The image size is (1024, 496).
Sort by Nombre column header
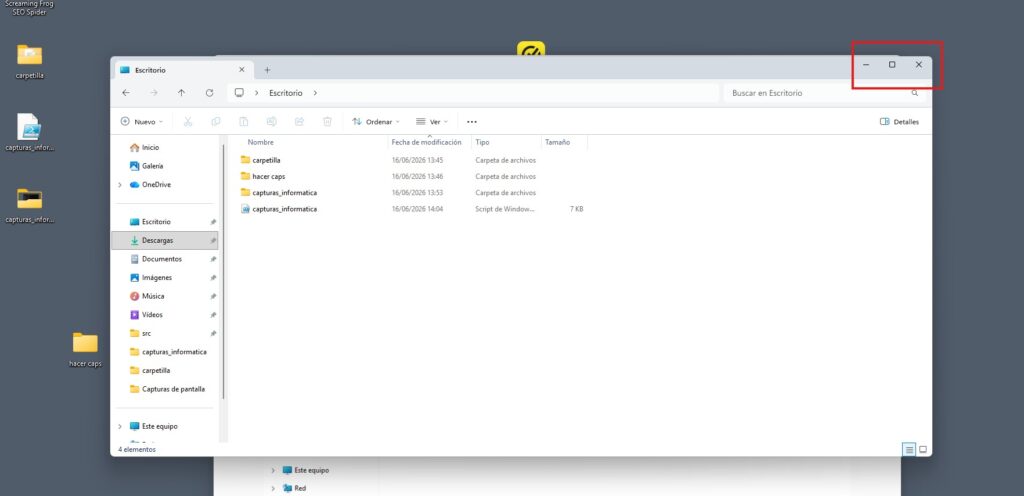(x=261, y=142)
